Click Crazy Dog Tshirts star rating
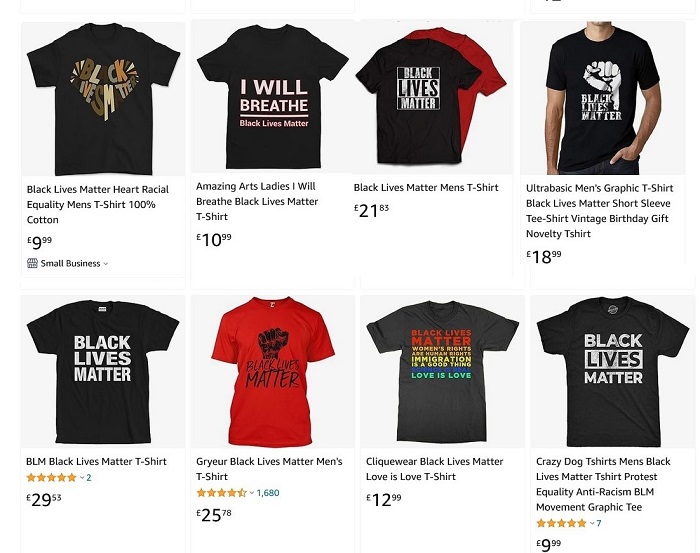Viewport: 700px width, 553px height. coord(561,523)
